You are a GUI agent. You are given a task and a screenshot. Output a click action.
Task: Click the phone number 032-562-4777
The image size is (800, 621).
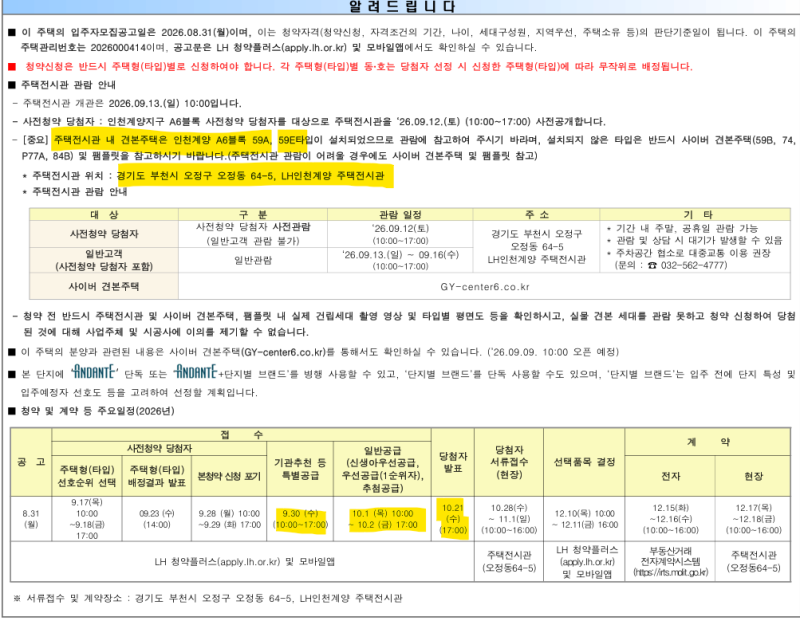[x=694, y=265]
